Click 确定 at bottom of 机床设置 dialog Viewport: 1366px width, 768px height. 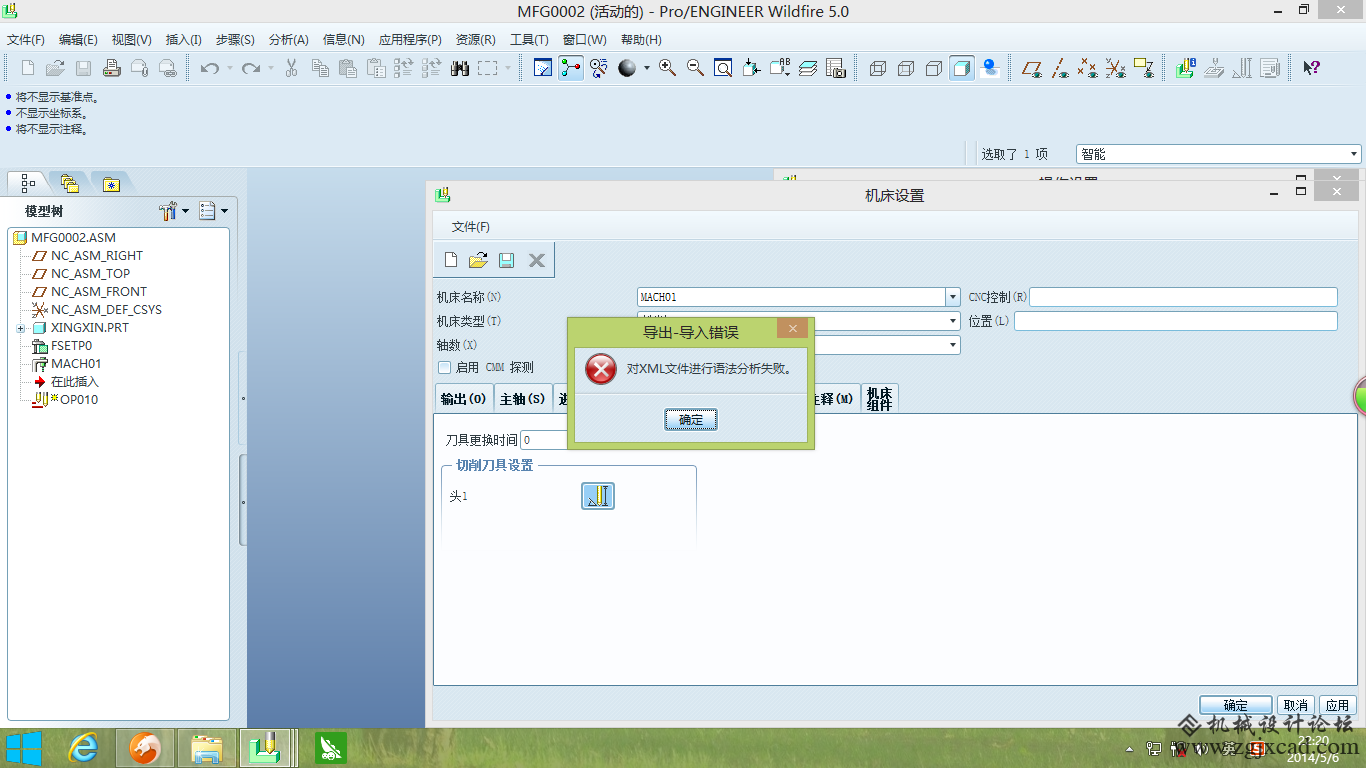(1235, 705)
